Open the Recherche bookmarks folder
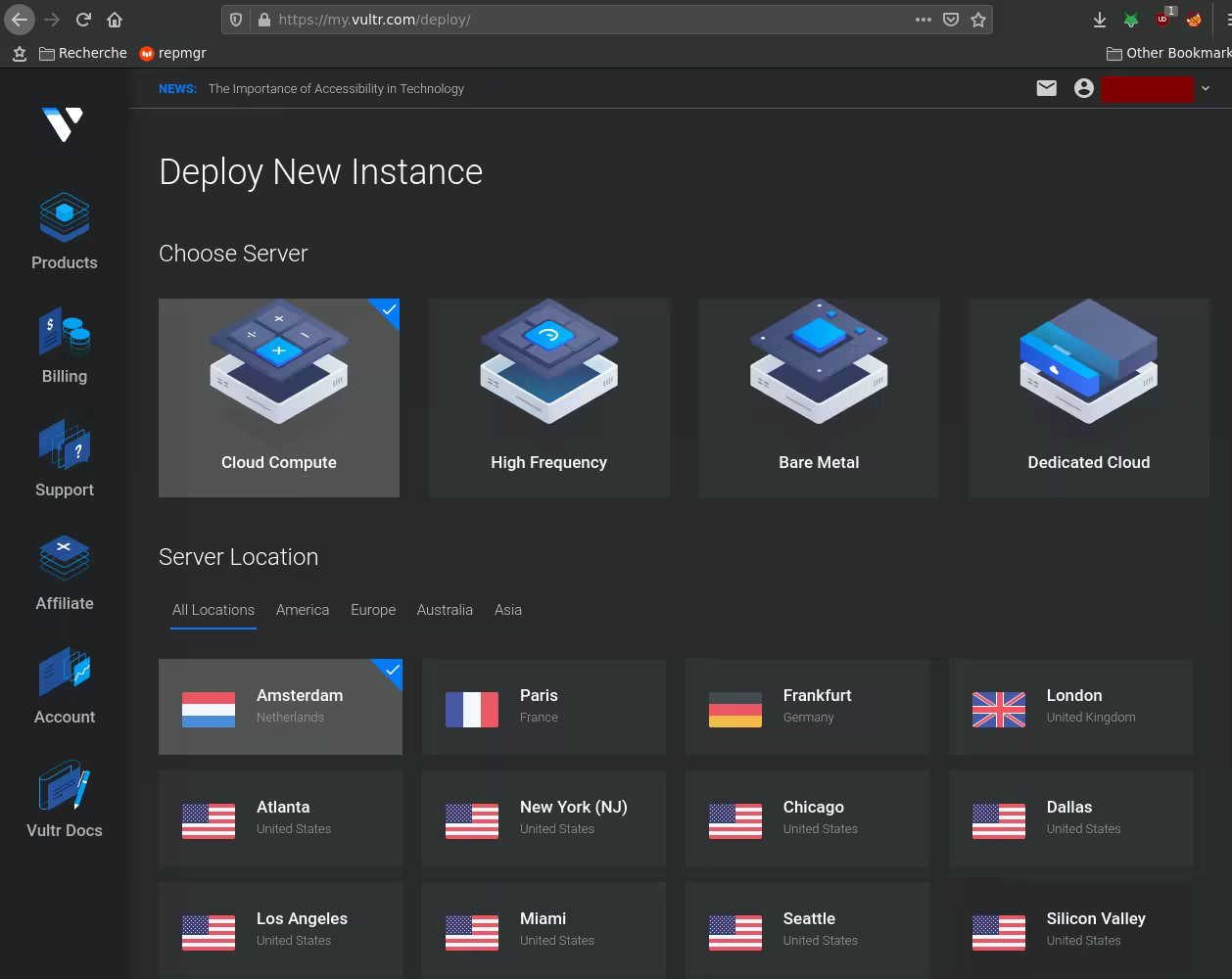The image size is (1232, 979). tap(83, 53)
